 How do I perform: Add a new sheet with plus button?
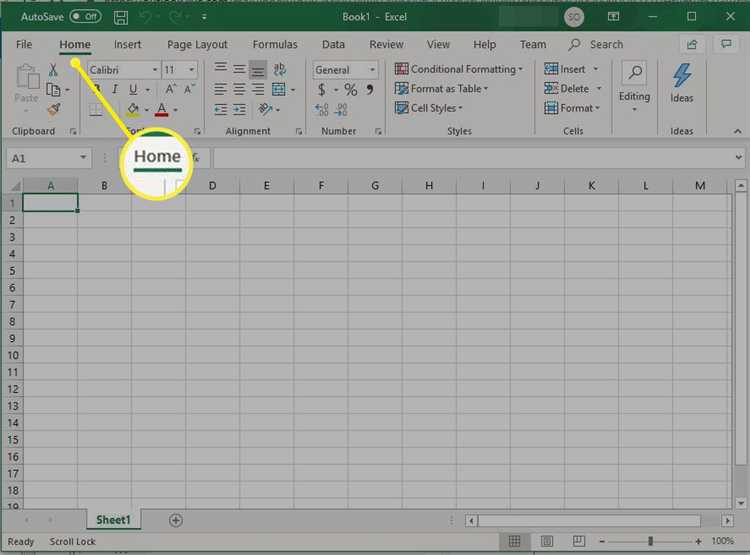[176, 520]
